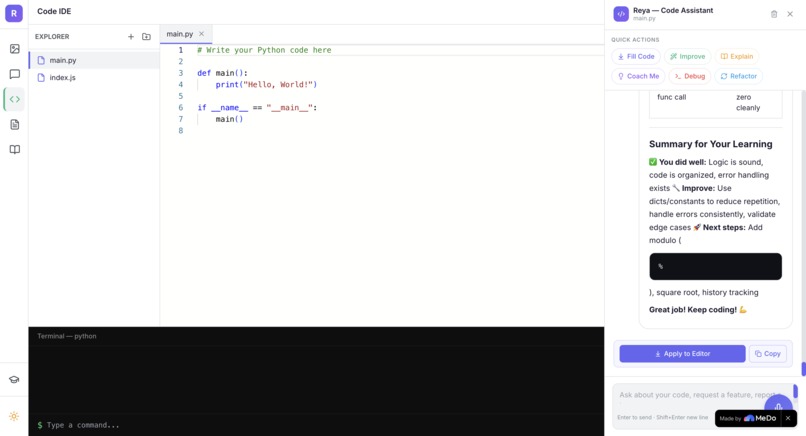Switch to the main.py editor tab
The width and height of the screenshot is (806, 436).
[179, 34]
